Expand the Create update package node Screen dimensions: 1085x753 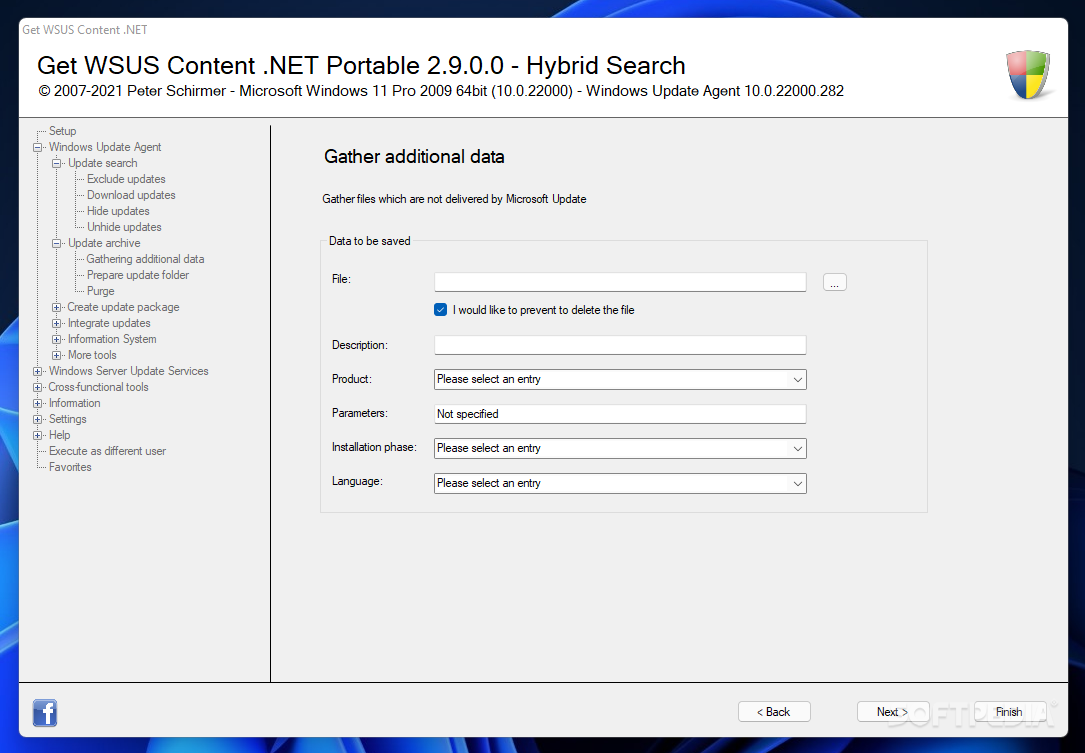(57, 307)
